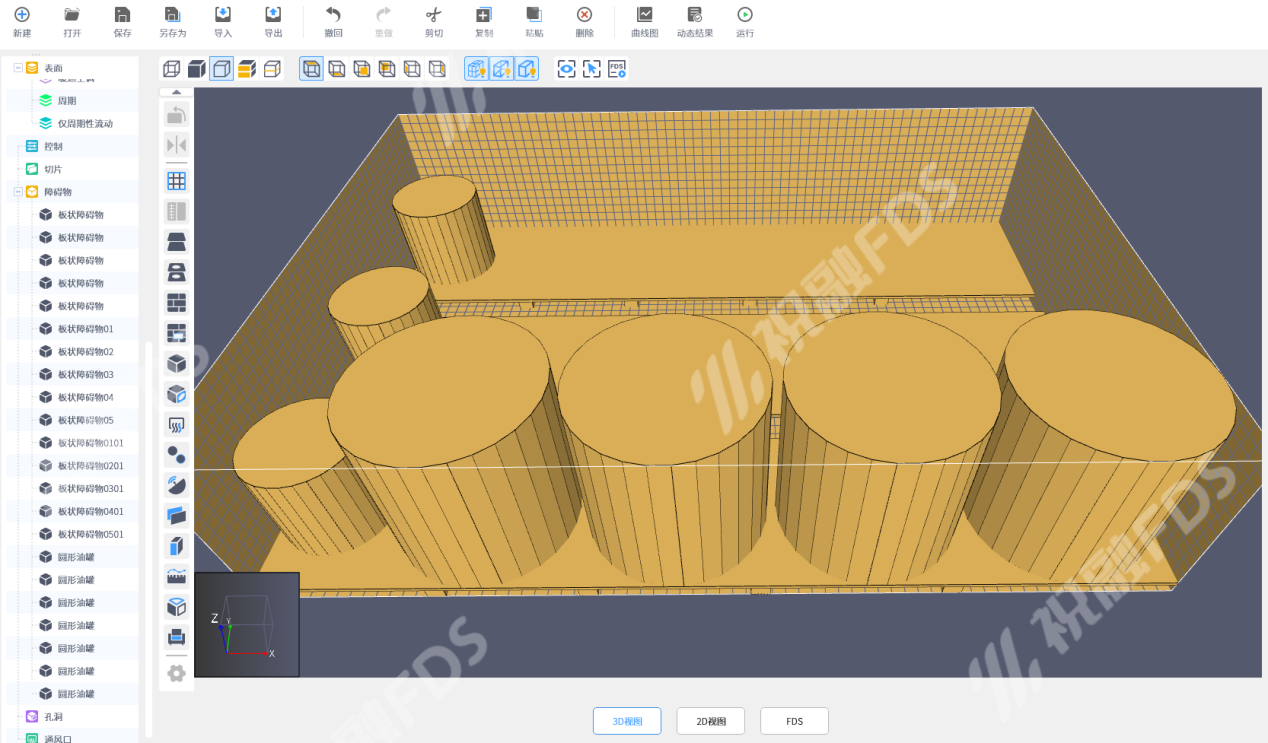
Task: Select the mesh grid tool in vertical toolbar
Action: [176, 181]
